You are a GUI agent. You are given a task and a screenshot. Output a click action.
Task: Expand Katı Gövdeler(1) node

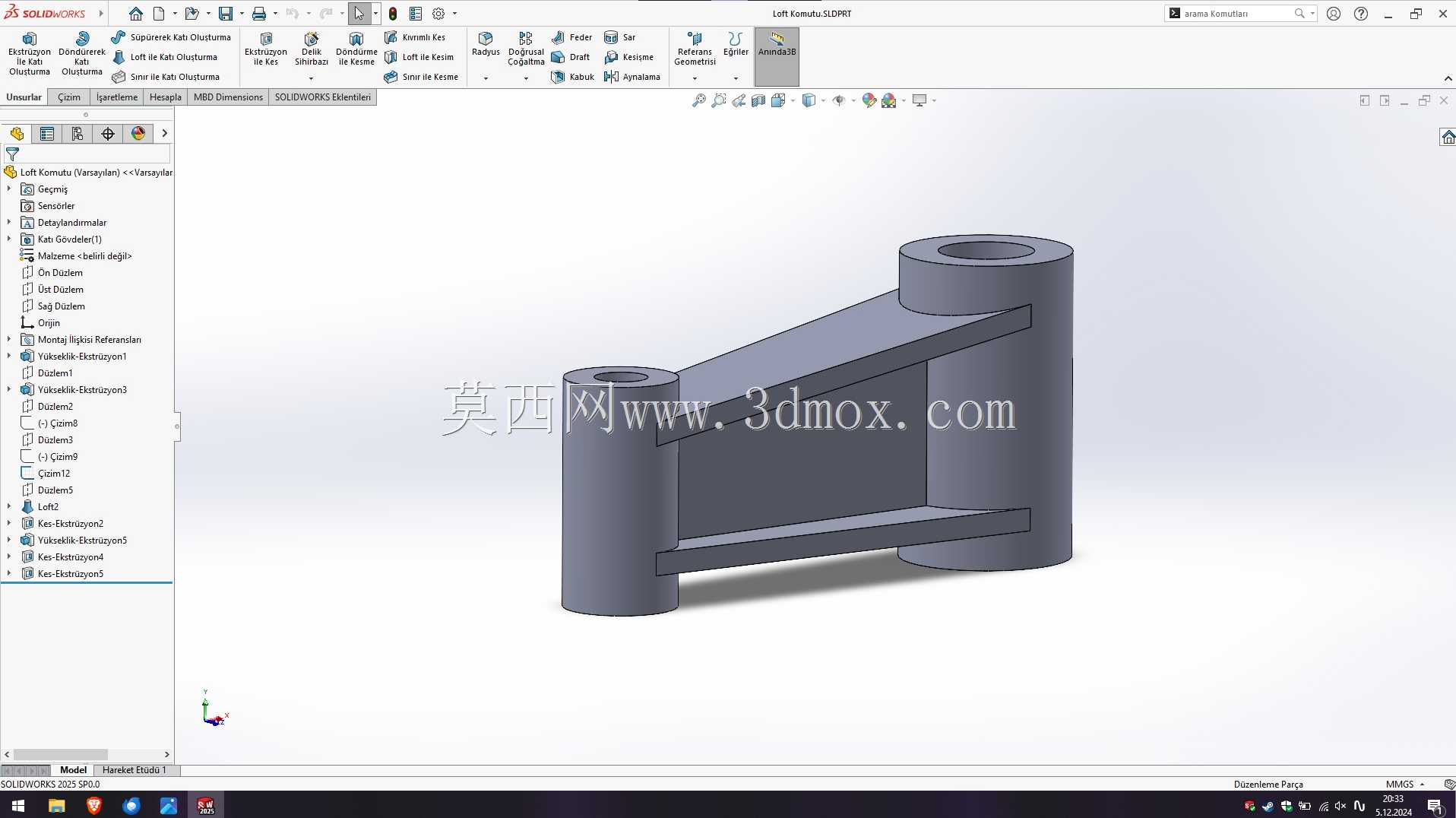point(9,239)
